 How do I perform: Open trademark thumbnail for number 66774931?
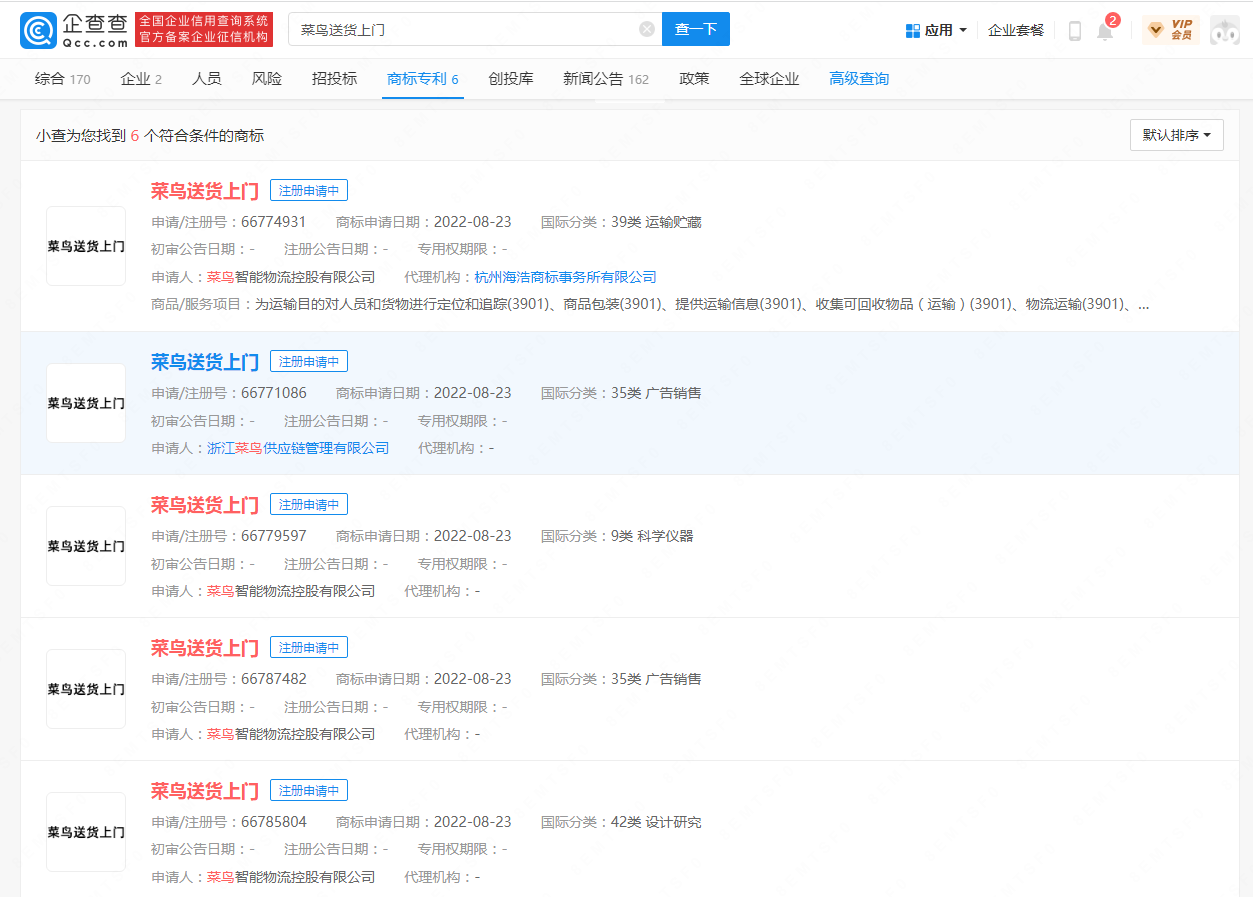point(86,246)
